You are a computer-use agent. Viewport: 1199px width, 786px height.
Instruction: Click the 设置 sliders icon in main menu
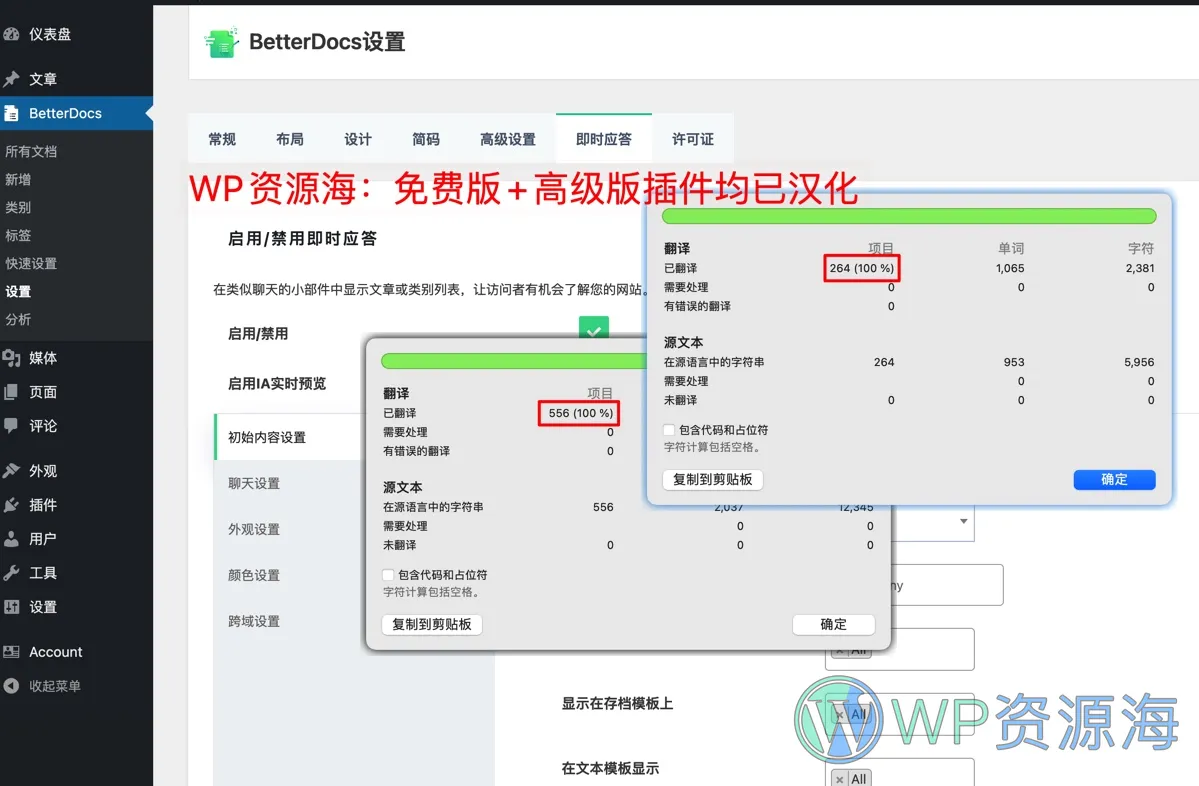coord(11,606)
